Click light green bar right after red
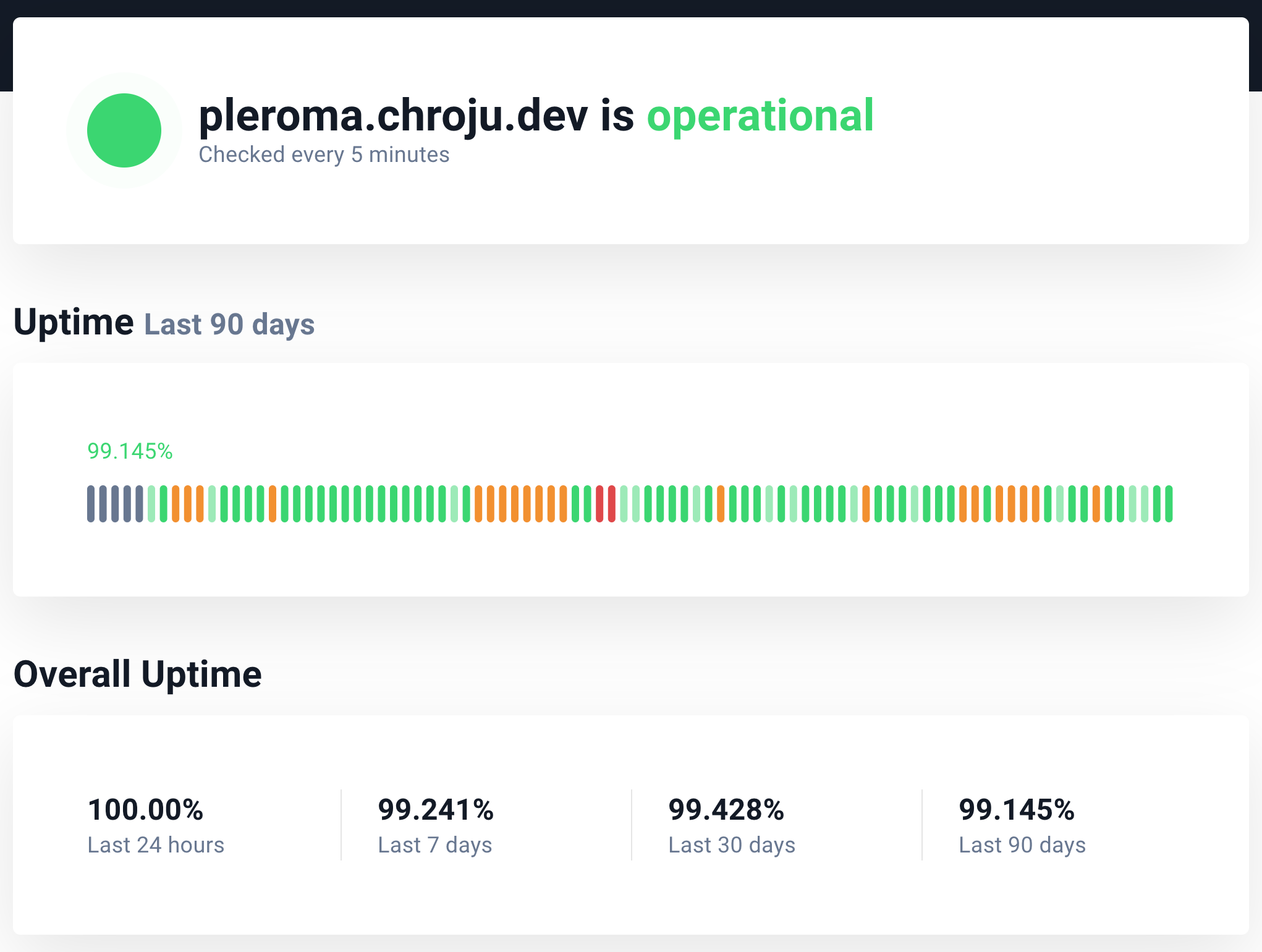Screen dimensions: 1262x952 [x=624, y=504]
